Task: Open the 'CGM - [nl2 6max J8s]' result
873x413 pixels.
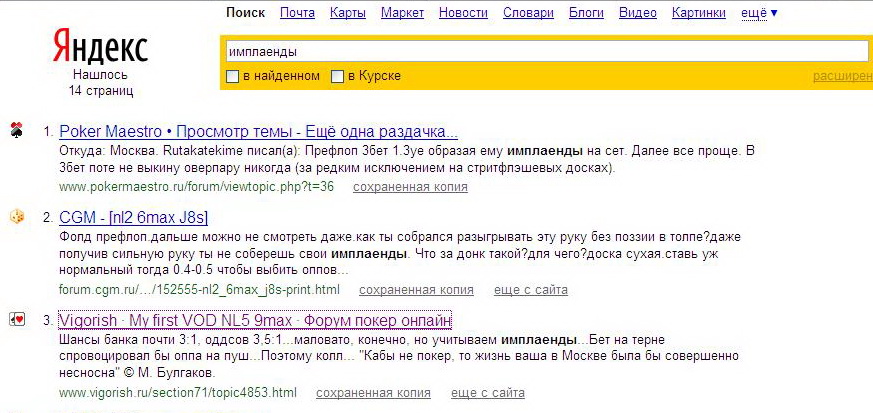Action: click(134, 217)
